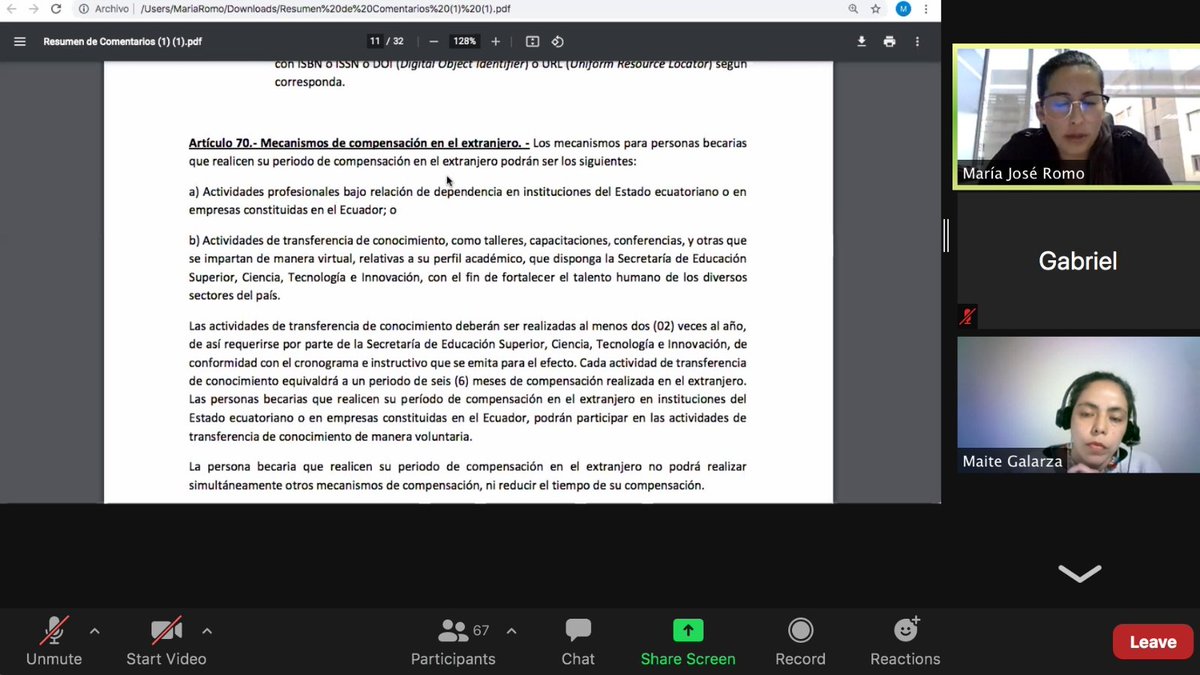Open Chrome's three-dot menu
The height and width of the screenshot is (675, 1200).
[x=927, y=9]
